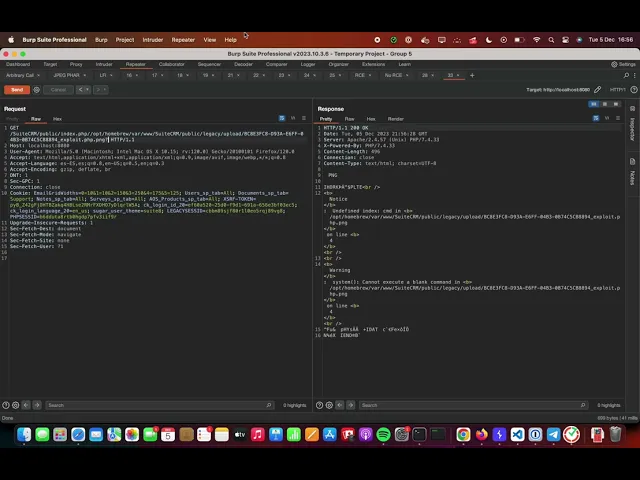Screen dimensions: 640x480
Task: Launch Spotify from the Dock
Action: tap(383, 435)
